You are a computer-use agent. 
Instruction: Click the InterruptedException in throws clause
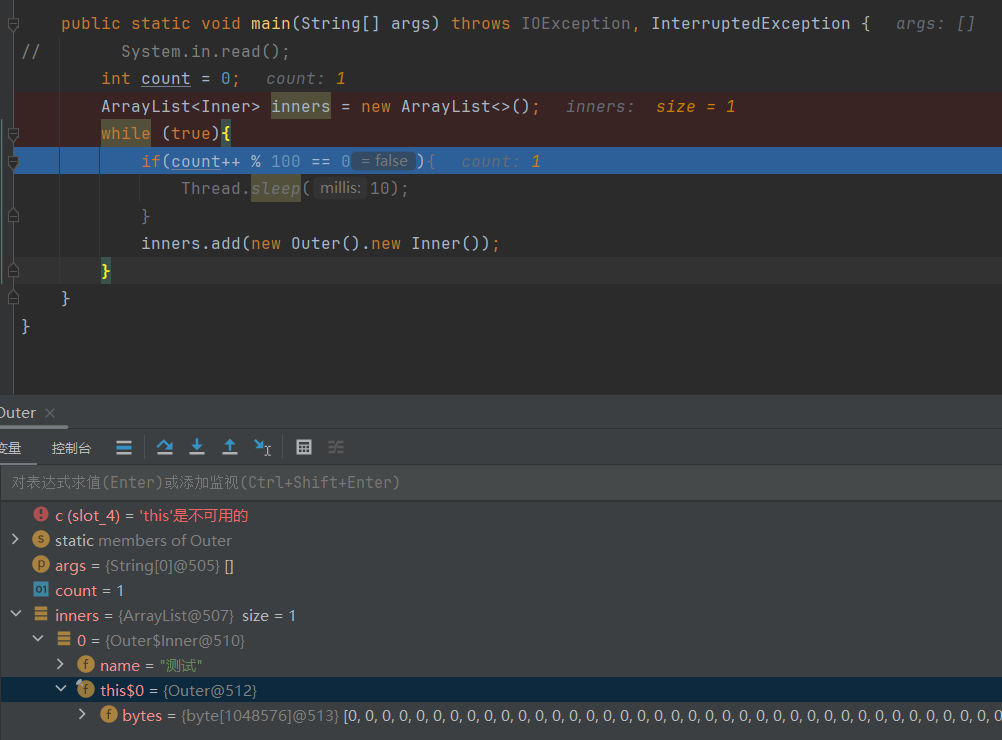coord(750,24)
